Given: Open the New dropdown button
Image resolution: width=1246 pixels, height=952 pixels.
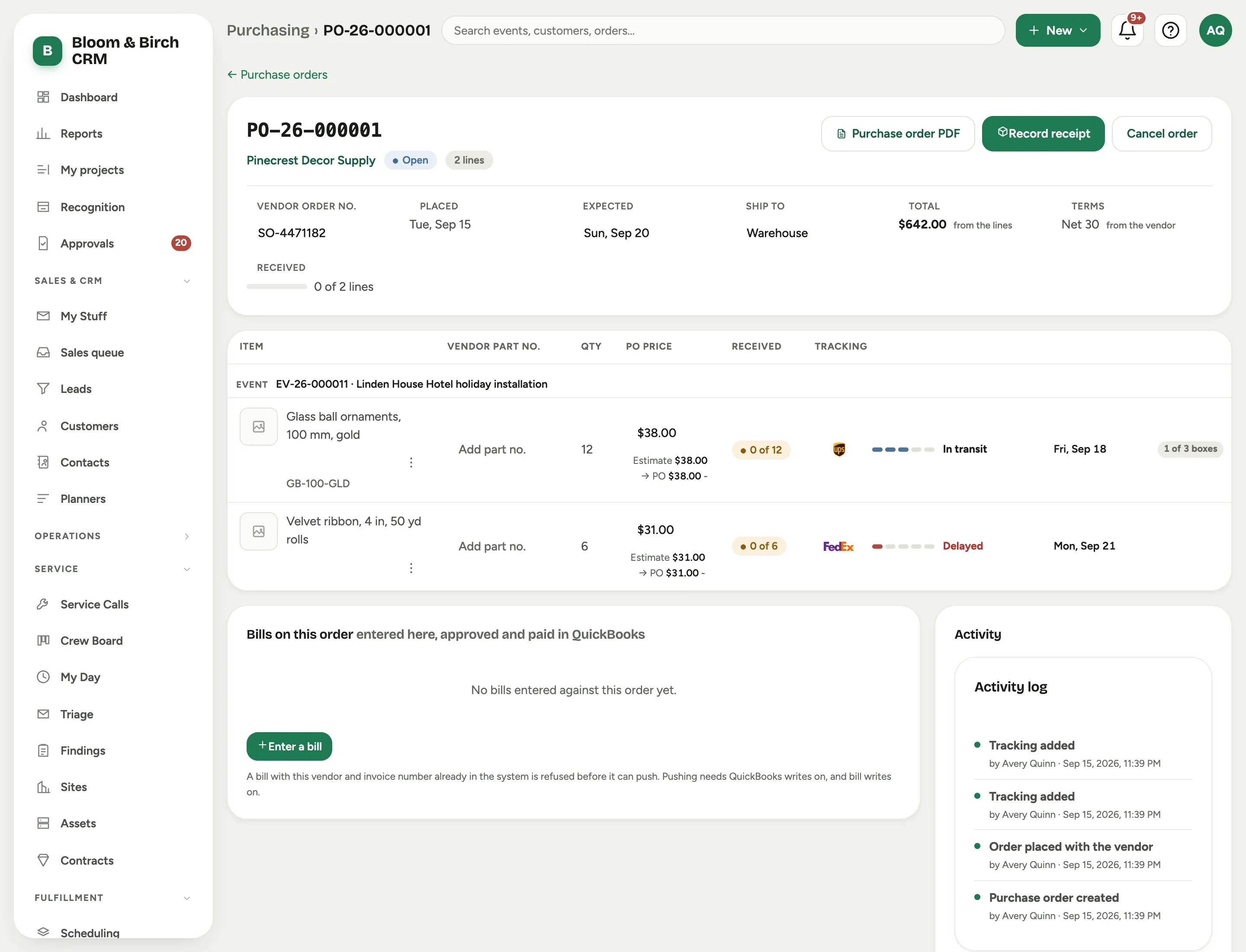Looking at the screenshot, I should tap(1058, 31).
